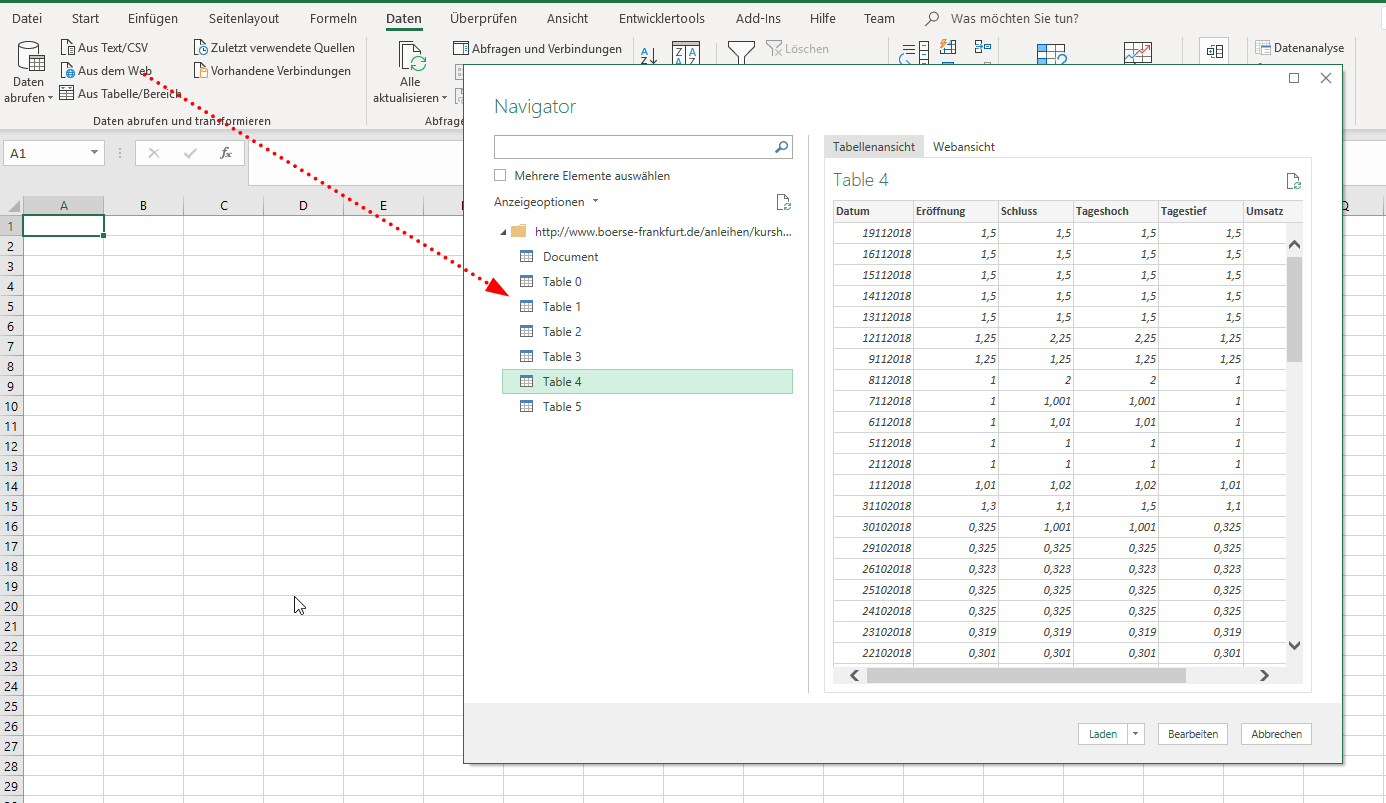Click the Daten abrufen database icon
Screen dimensions: 1386x803
point(29,58)
